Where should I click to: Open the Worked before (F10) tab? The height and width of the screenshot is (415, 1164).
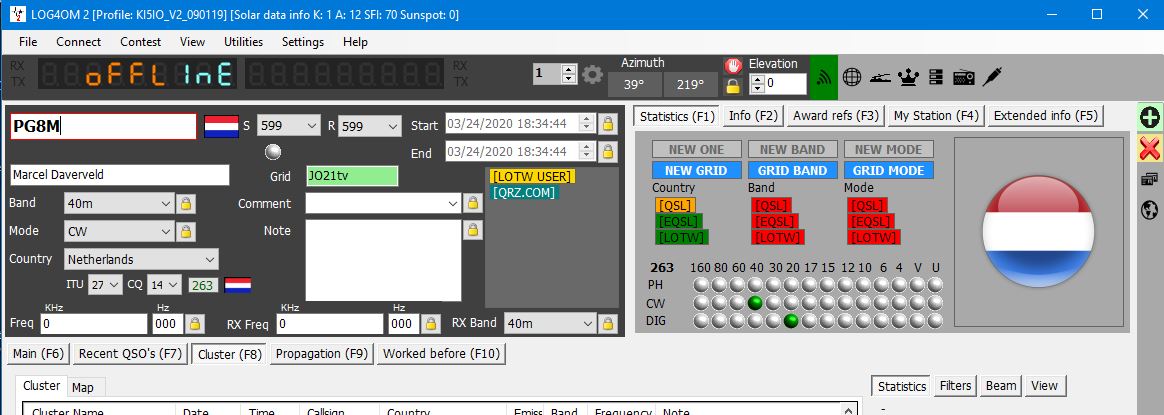pyautogui.click(x=442, y=354)
